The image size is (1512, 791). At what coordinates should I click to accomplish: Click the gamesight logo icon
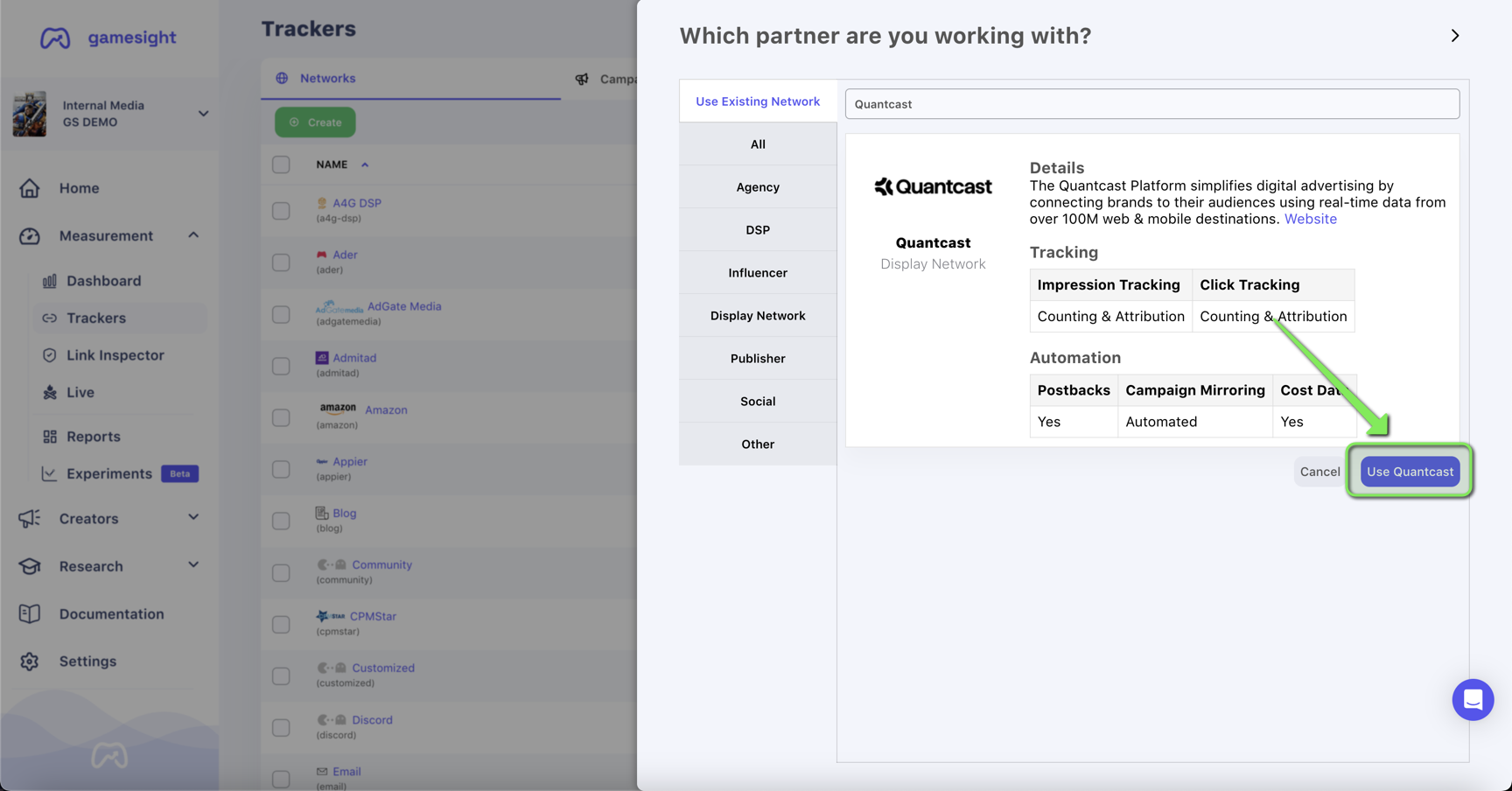(55, 38)
